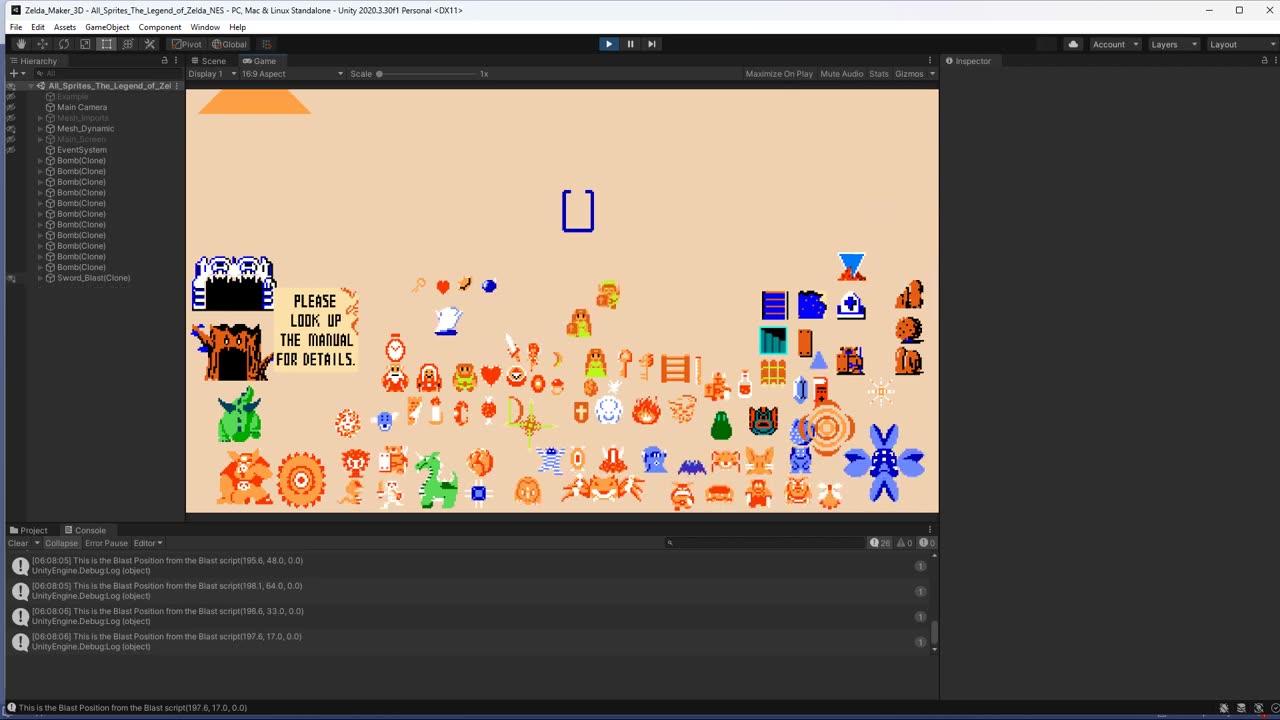1280x720 pixels.
Task: Open the Window menu
Action: pyautogui.click(x=205, y=27)
